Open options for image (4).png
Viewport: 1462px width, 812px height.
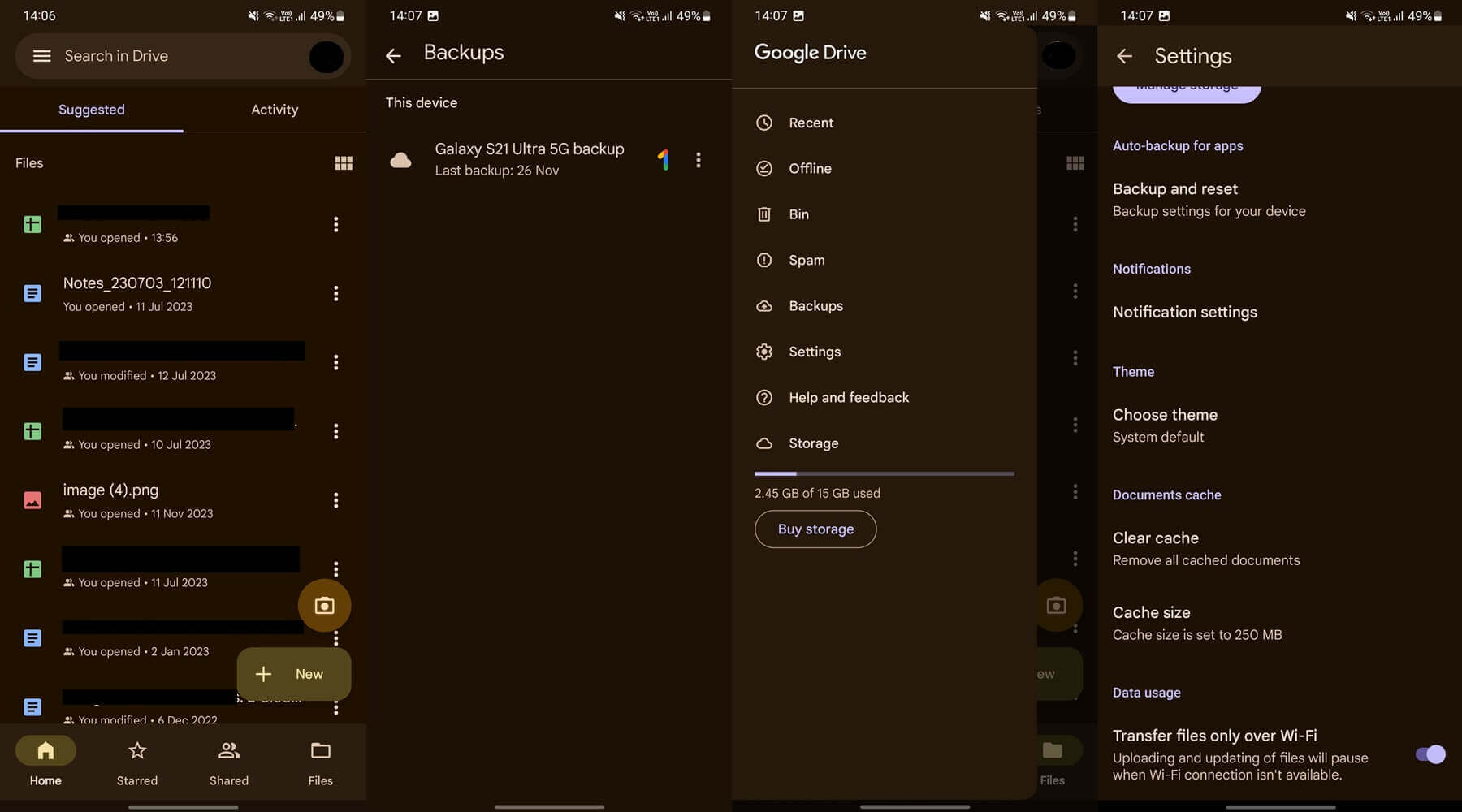[x=335, y=500]
